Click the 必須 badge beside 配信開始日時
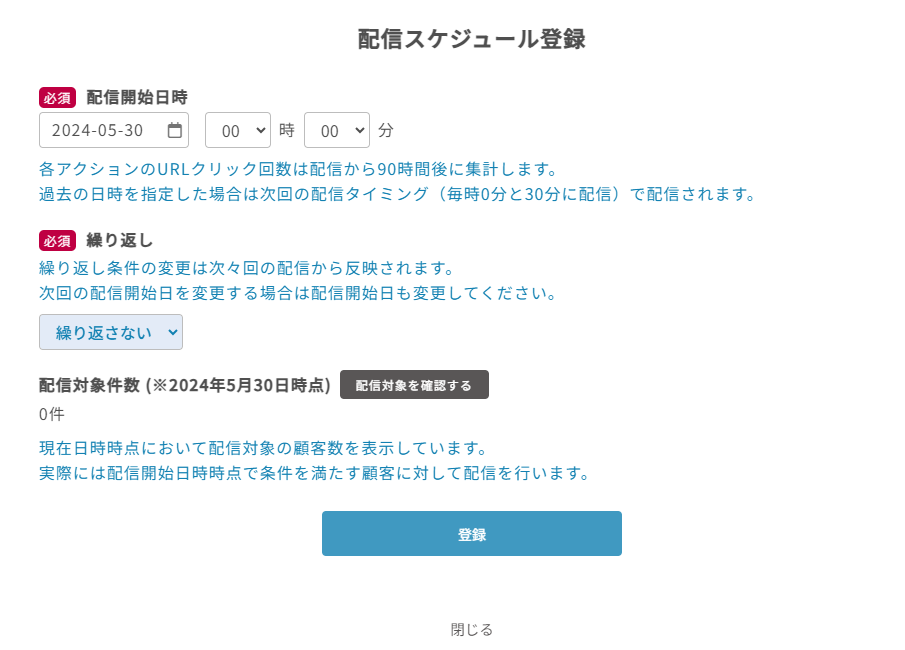The height and width of the screenshot is (650, 905). pos(57,97)
